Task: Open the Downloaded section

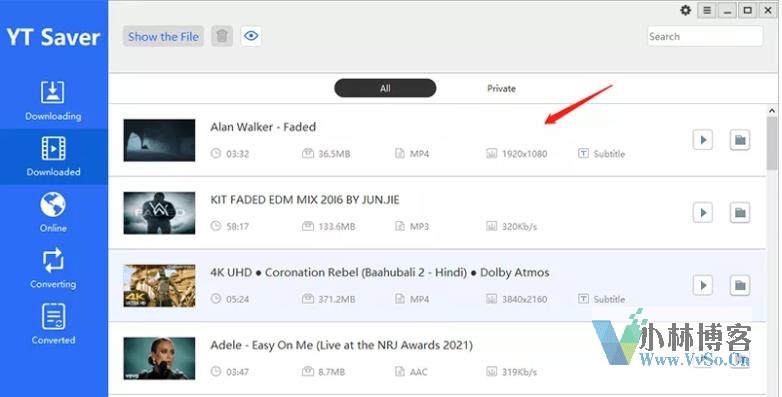Action: [x=53, y=157]
